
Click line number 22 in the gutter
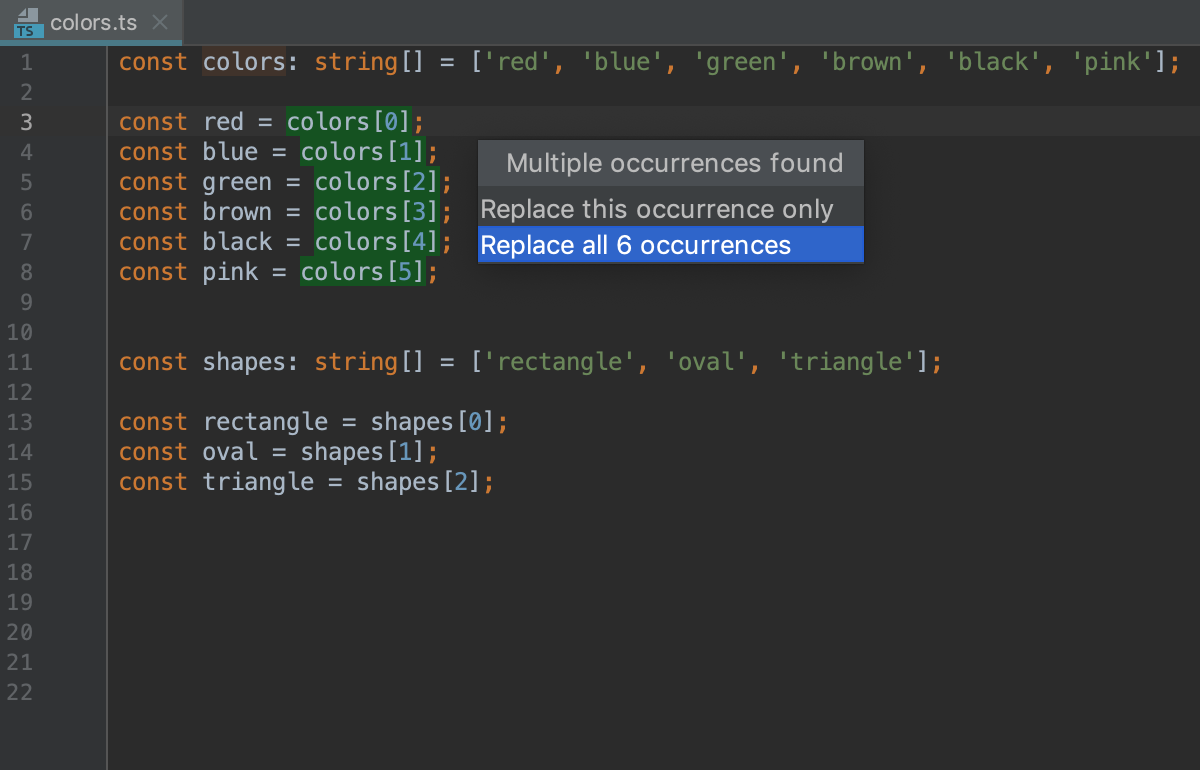pyautogui.click(x=19, y=692)
